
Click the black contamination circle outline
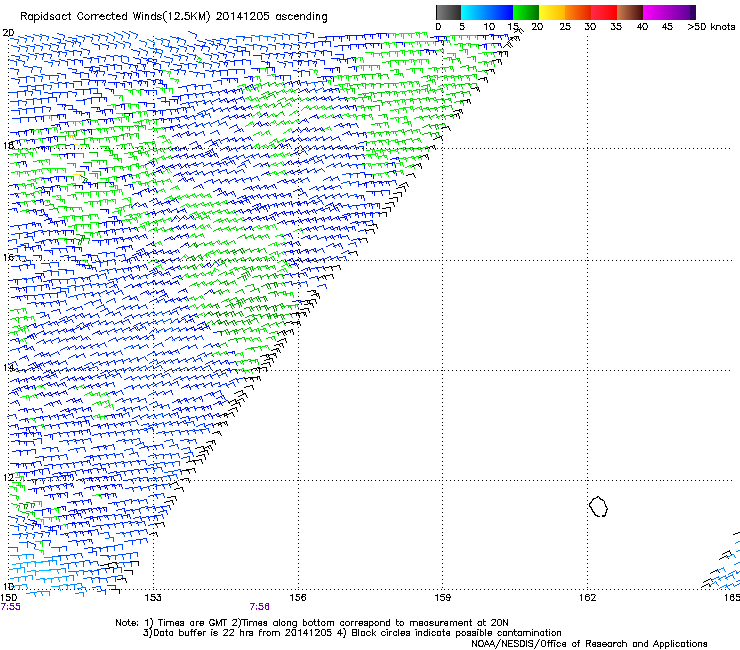[x=598, y=506]
